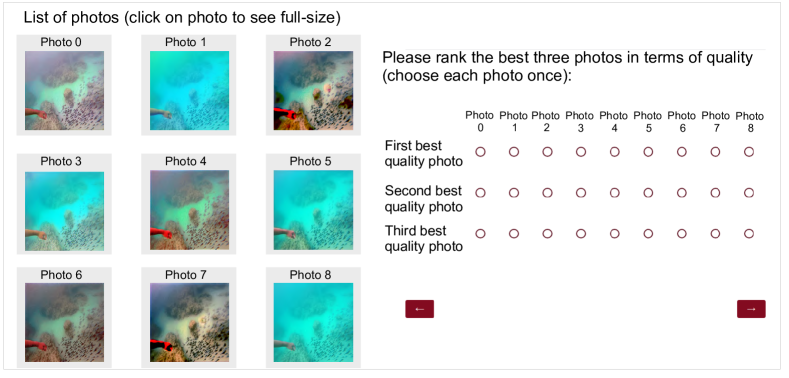
Task: Open Photo 5 thumbnail full-size
Action: [313, 210]
